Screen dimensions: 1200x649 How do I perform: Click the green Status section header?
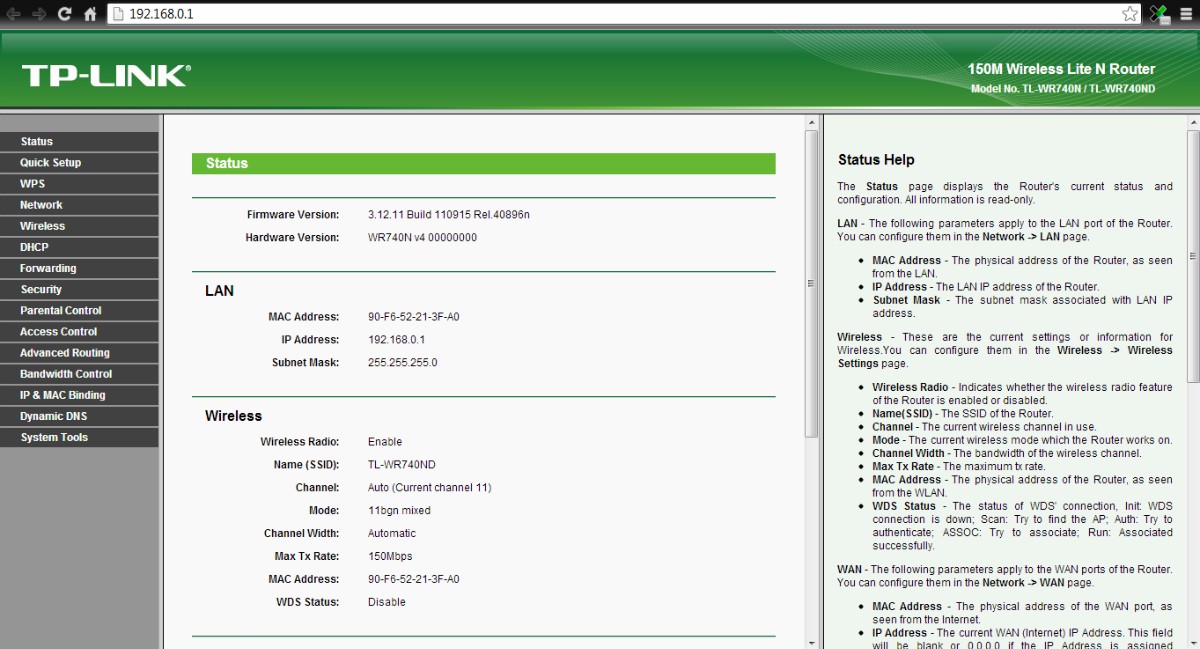(x=484, y=163)
